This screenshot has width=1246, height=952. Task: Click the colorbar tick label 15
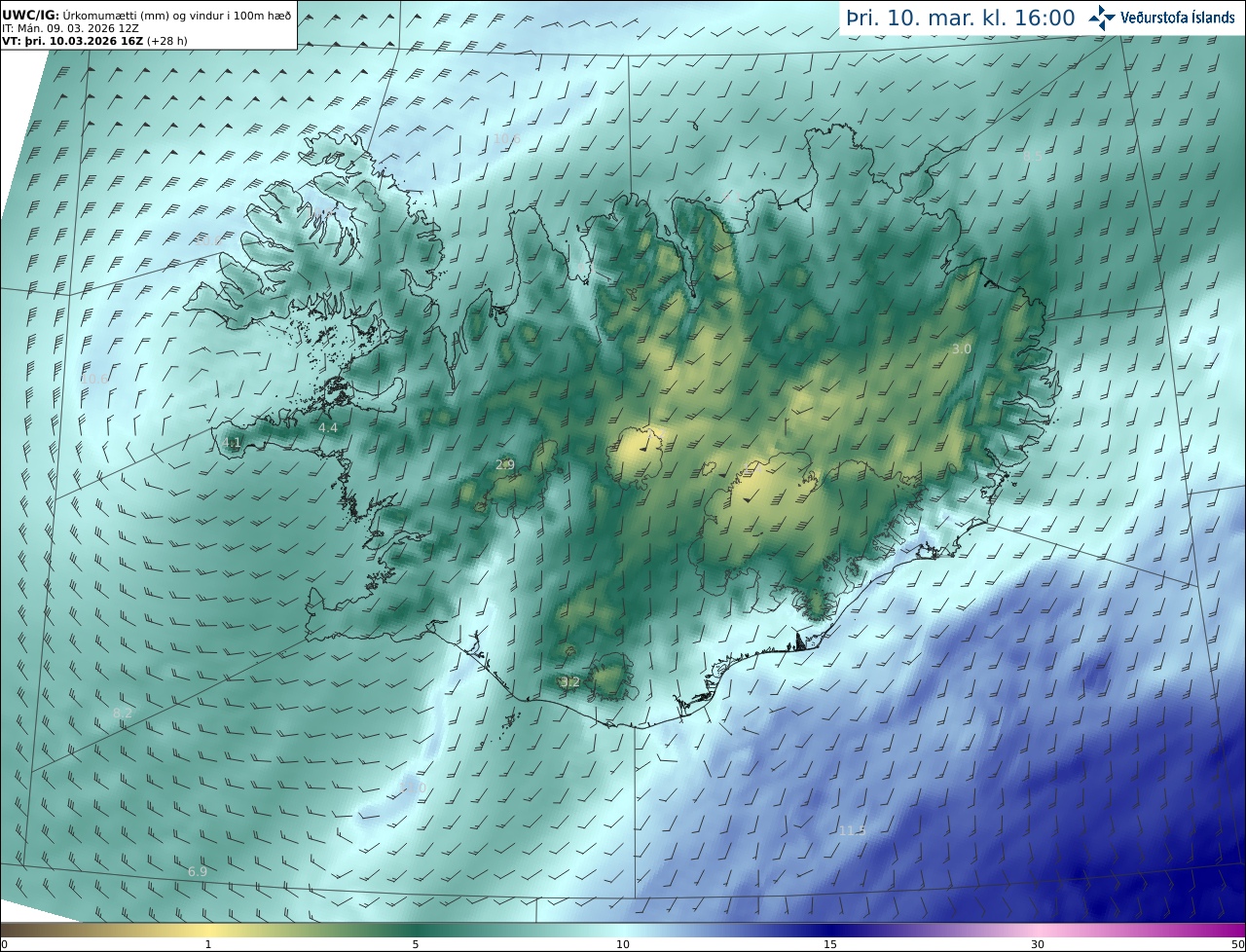tap(830, 944)
